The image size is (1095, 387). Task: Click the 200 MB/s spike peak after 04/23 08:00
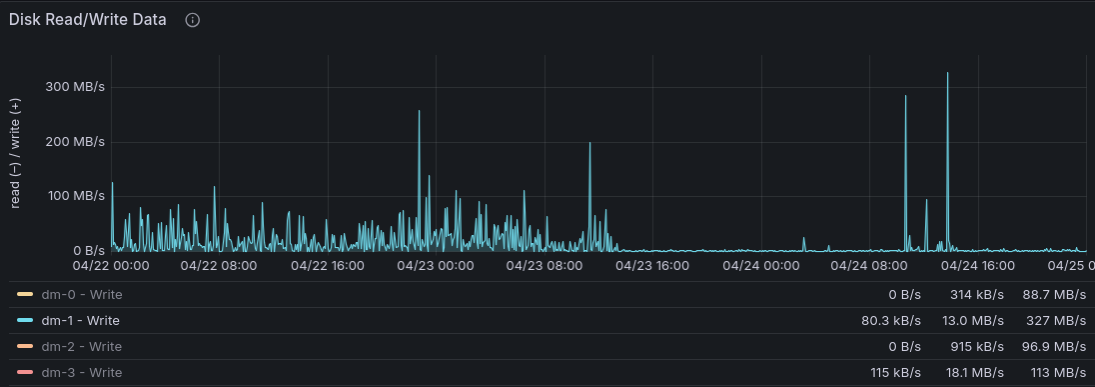tap(590, 143)
